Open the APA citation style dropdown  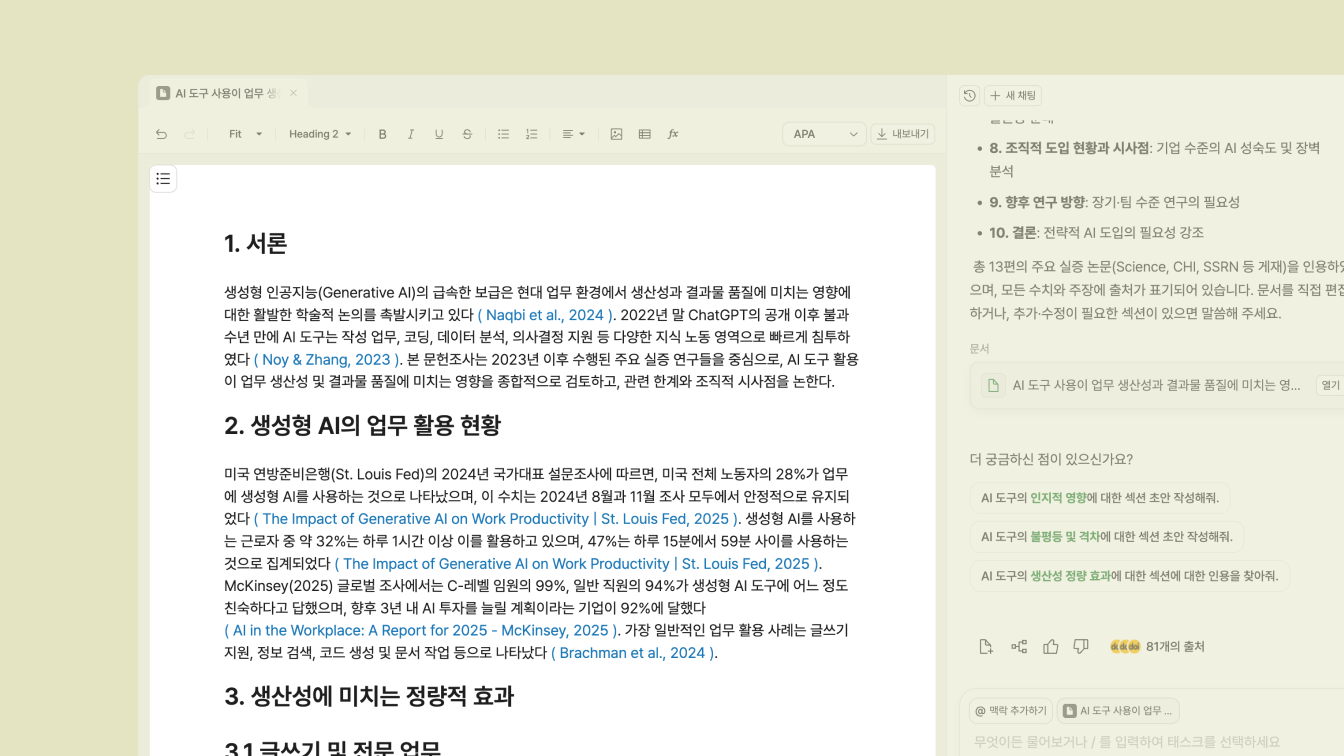pos(823,133)
